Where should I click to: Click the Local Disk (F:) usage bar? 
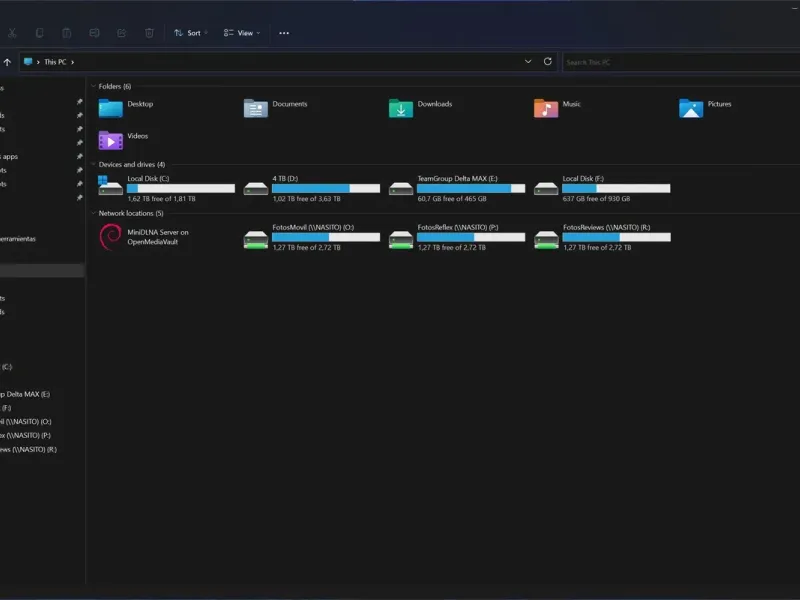tap(616, 188)
